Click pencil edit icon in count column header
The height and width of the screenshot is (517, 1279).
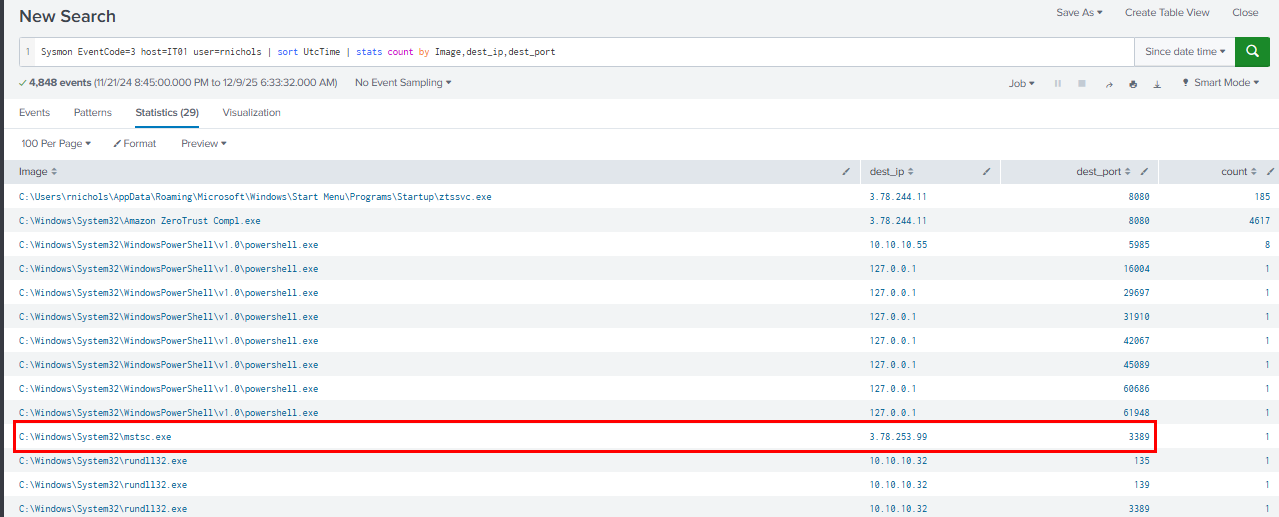(x=1270, y=172)
